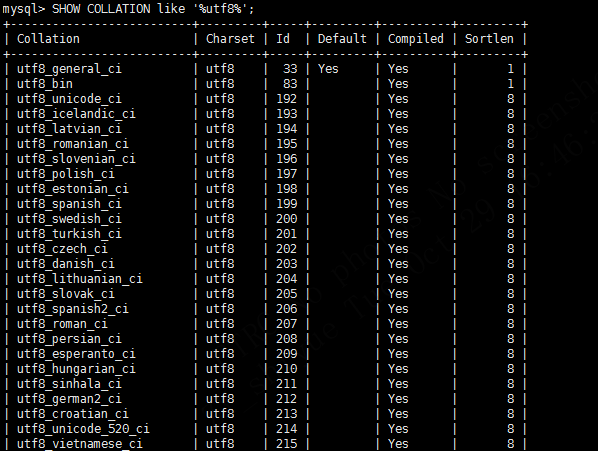The image size is (598, 451).
Task: Click the Charset column header
Action: point(230,39)
